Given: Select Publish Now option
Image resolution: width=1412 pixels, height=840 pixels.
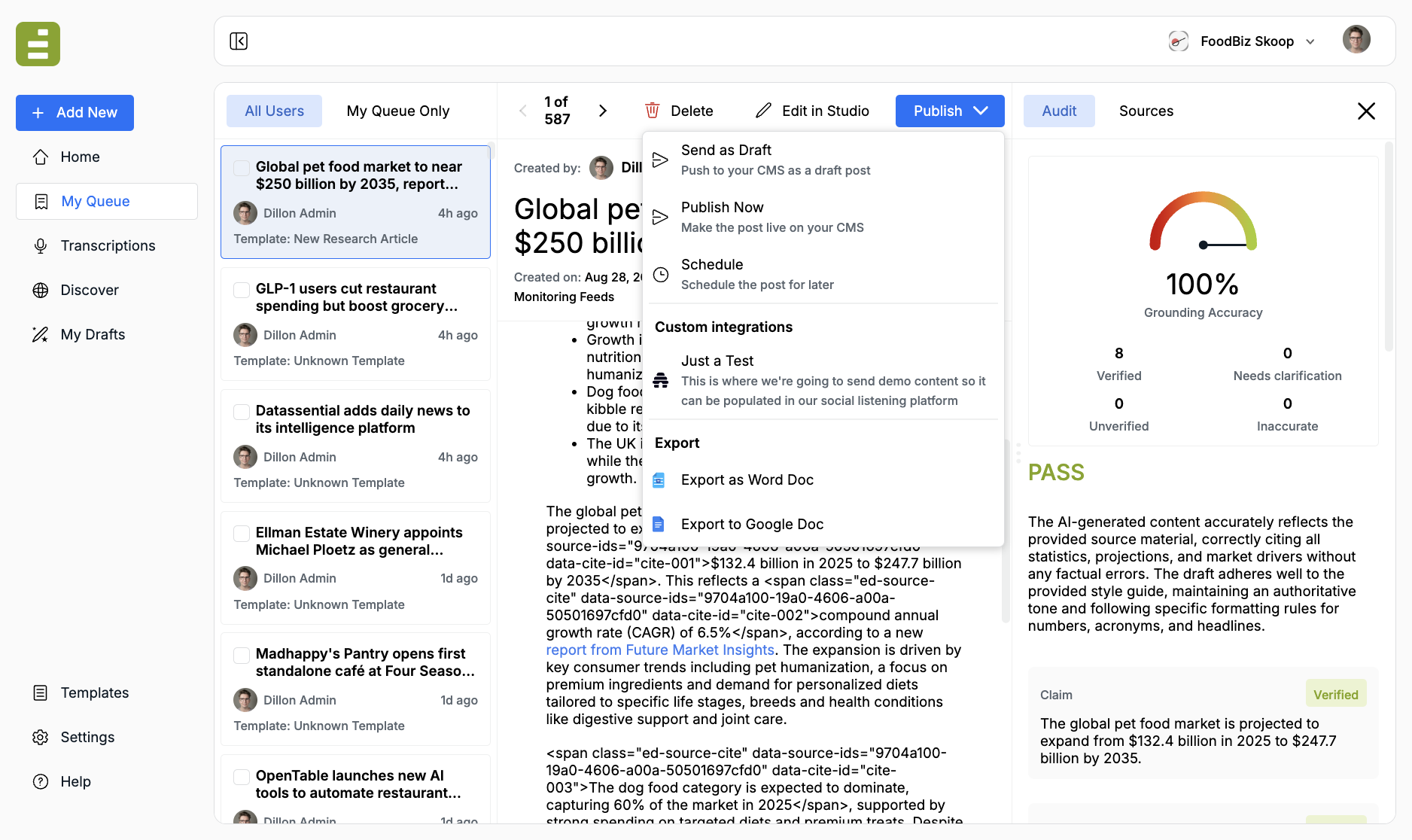Looking at the screenshot, I should pyautogui.click(x=823, y=217).
